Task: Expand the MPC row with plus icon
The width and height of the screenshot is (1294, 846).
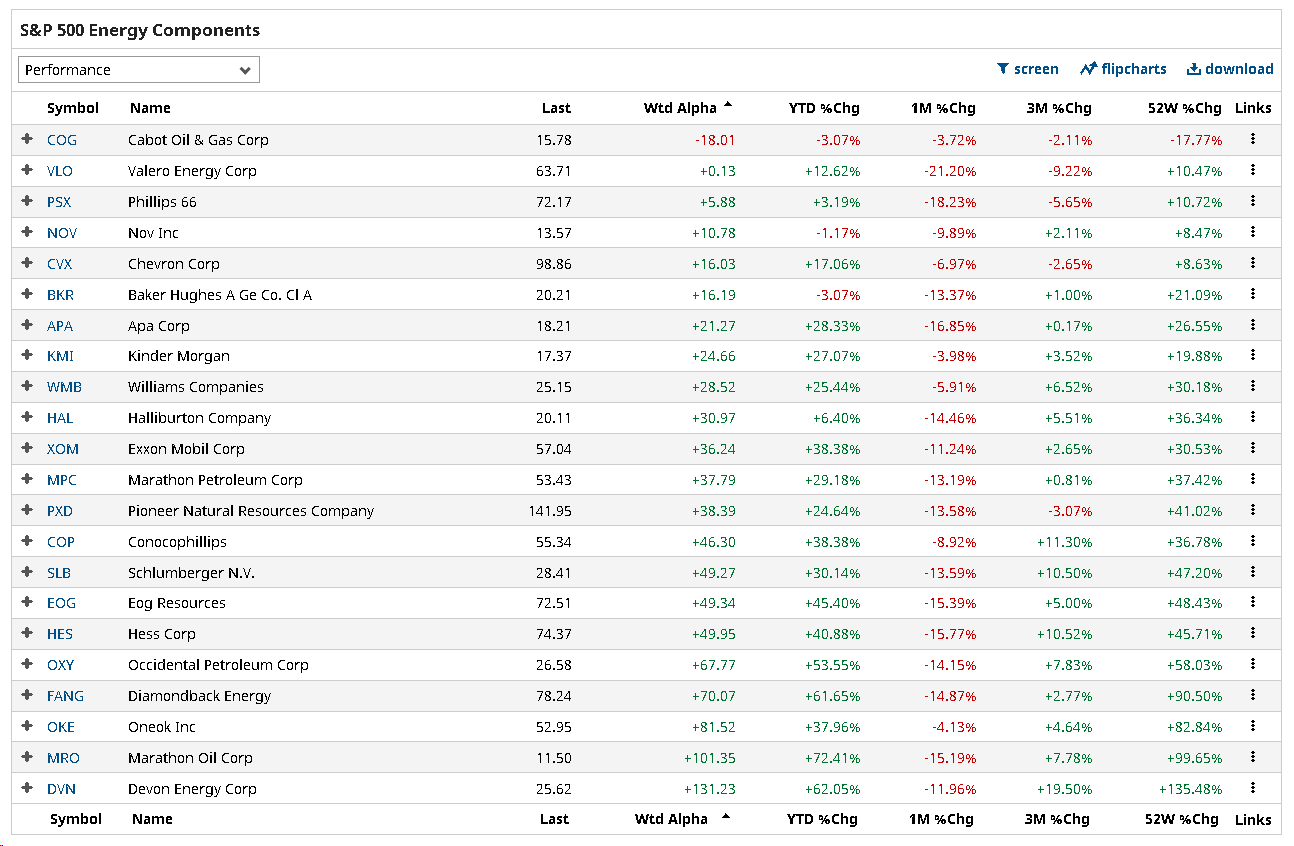Action: tap(27, 480)
